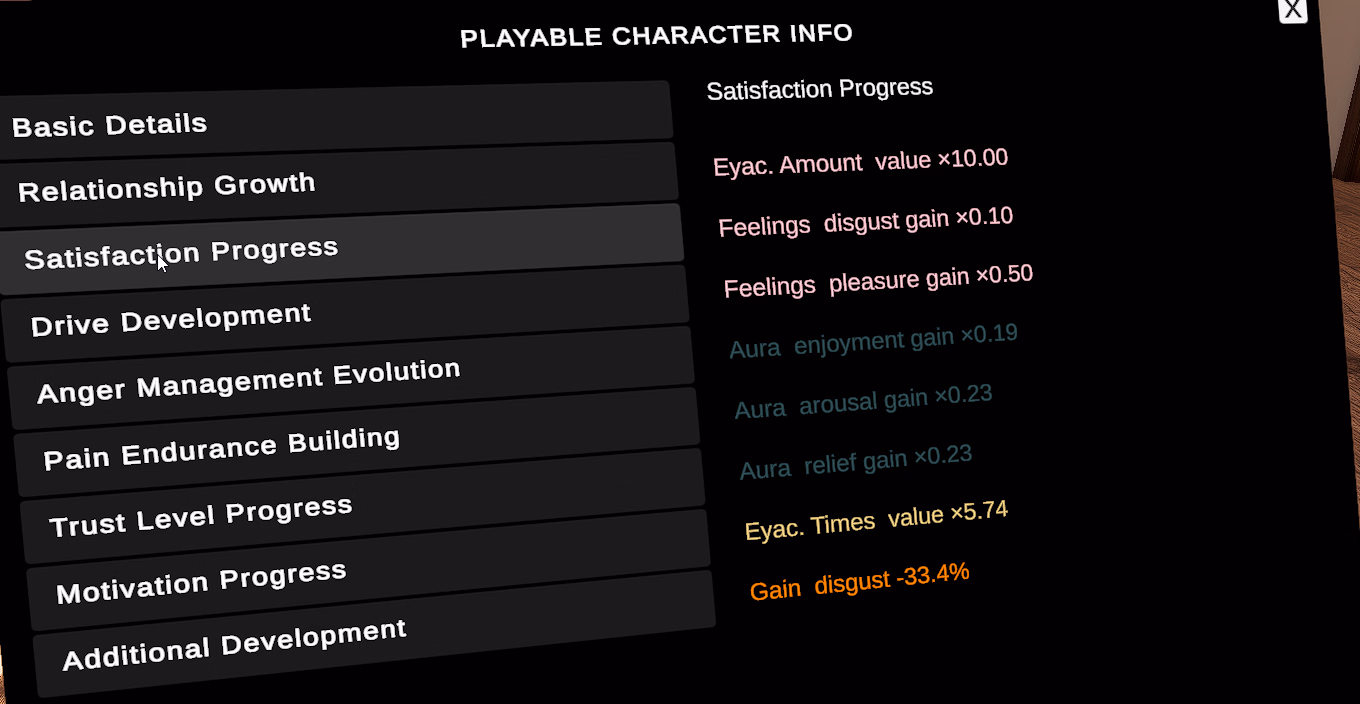The image size is (1360, 704).
Task: Click the Eyac. Amount value ×10.00 entry
Action: click(x=860, y=161)
